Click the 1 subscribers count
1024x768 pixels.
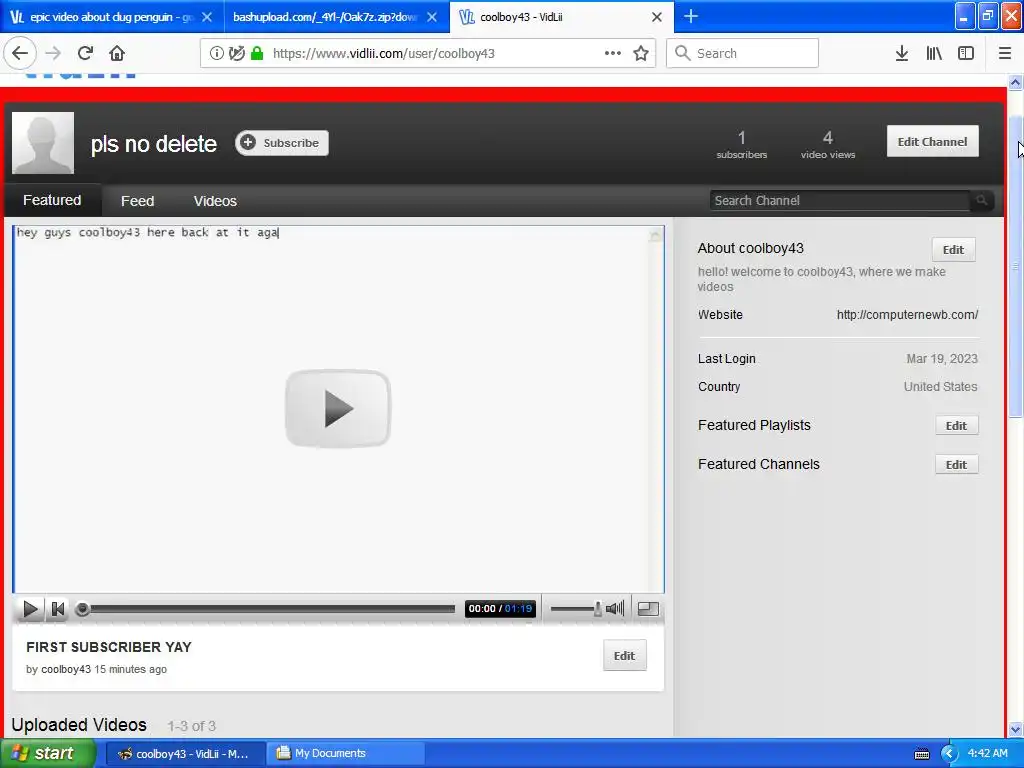click(x=741, y=144)
